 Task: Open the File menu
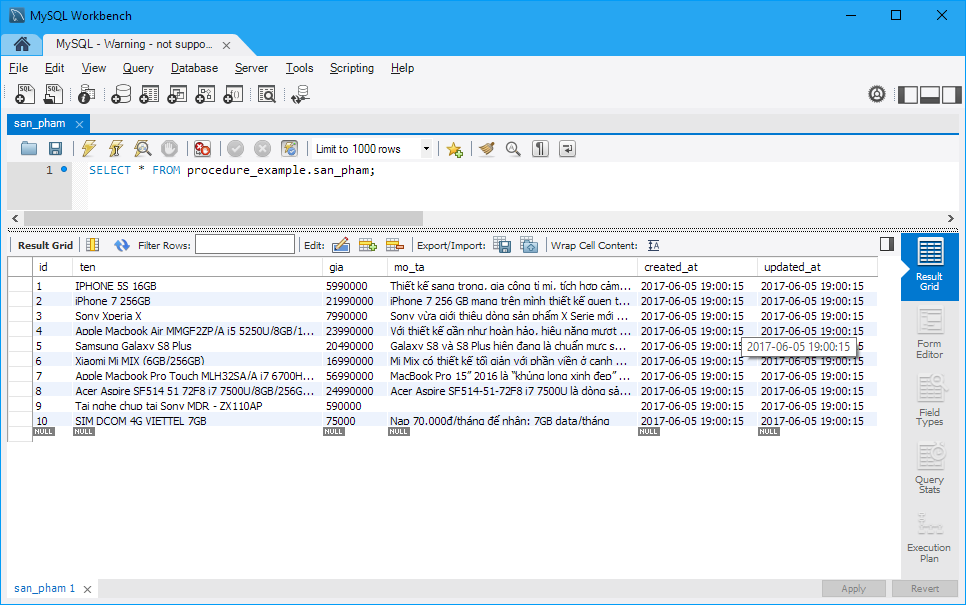[x=19, y=68]
